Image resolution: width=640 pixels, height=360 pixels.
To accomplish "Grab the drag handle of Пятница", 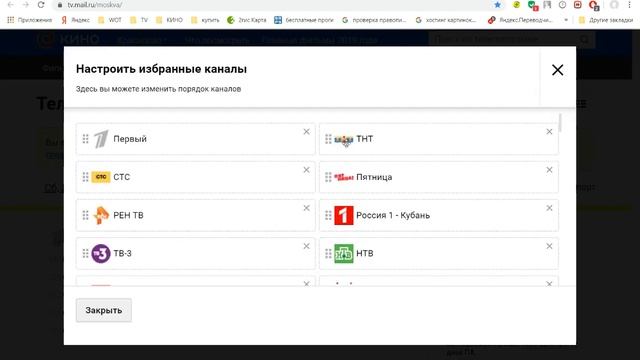I will point(328,177).
